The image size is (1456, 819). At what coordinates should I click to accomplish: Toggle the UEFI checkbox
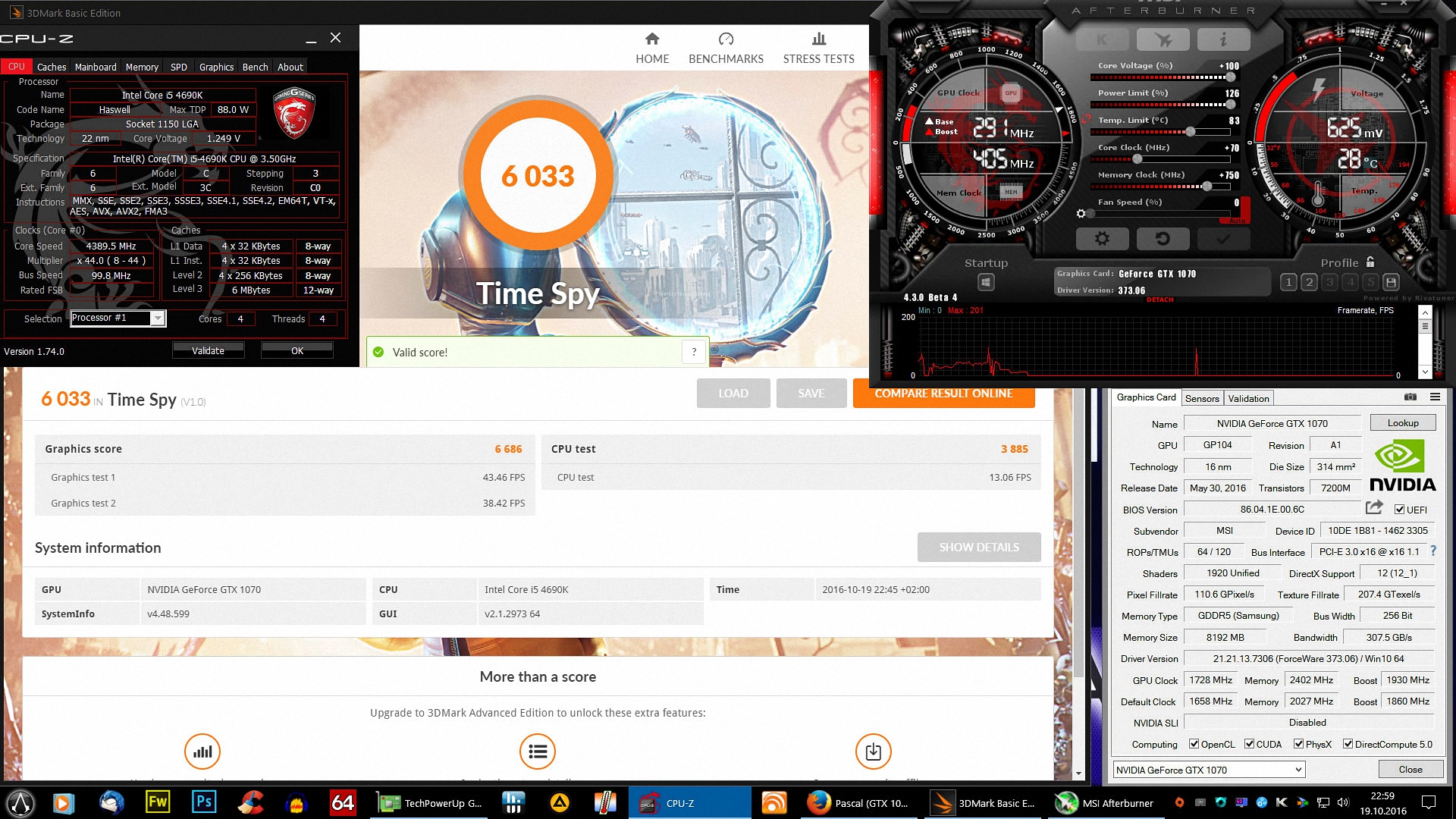pos(1400,510)
